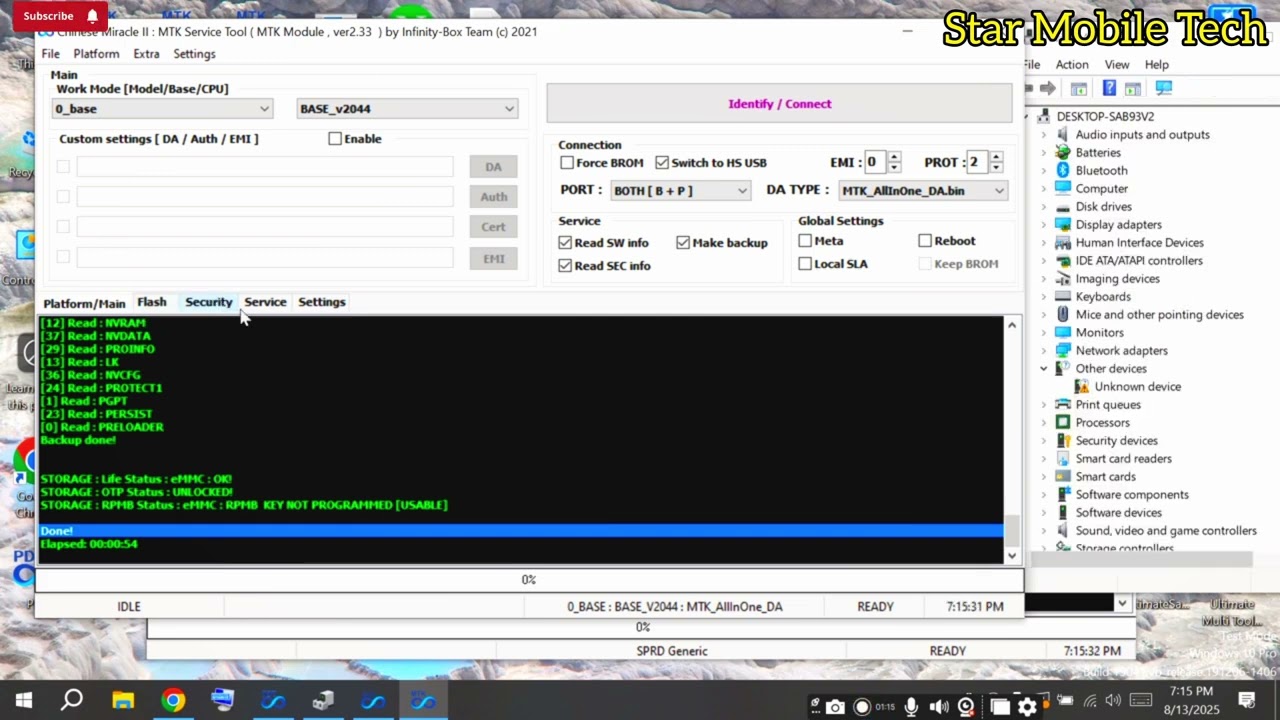Uncheck the Make backup checkbox
Screen dimensions: 1280x720
click(x=683, y=243)
